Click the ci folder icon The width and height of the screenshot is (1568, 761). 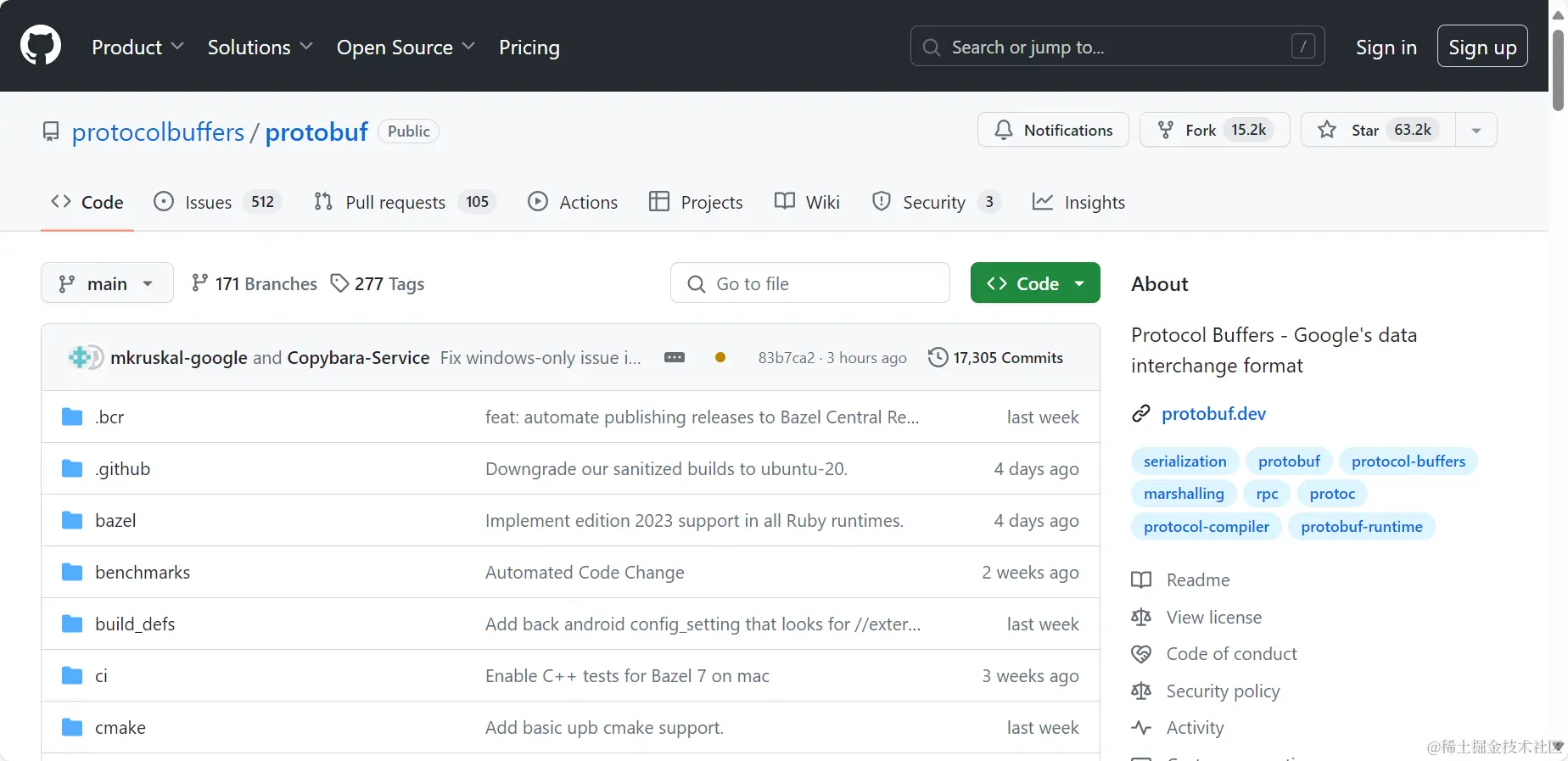point(72,675)
